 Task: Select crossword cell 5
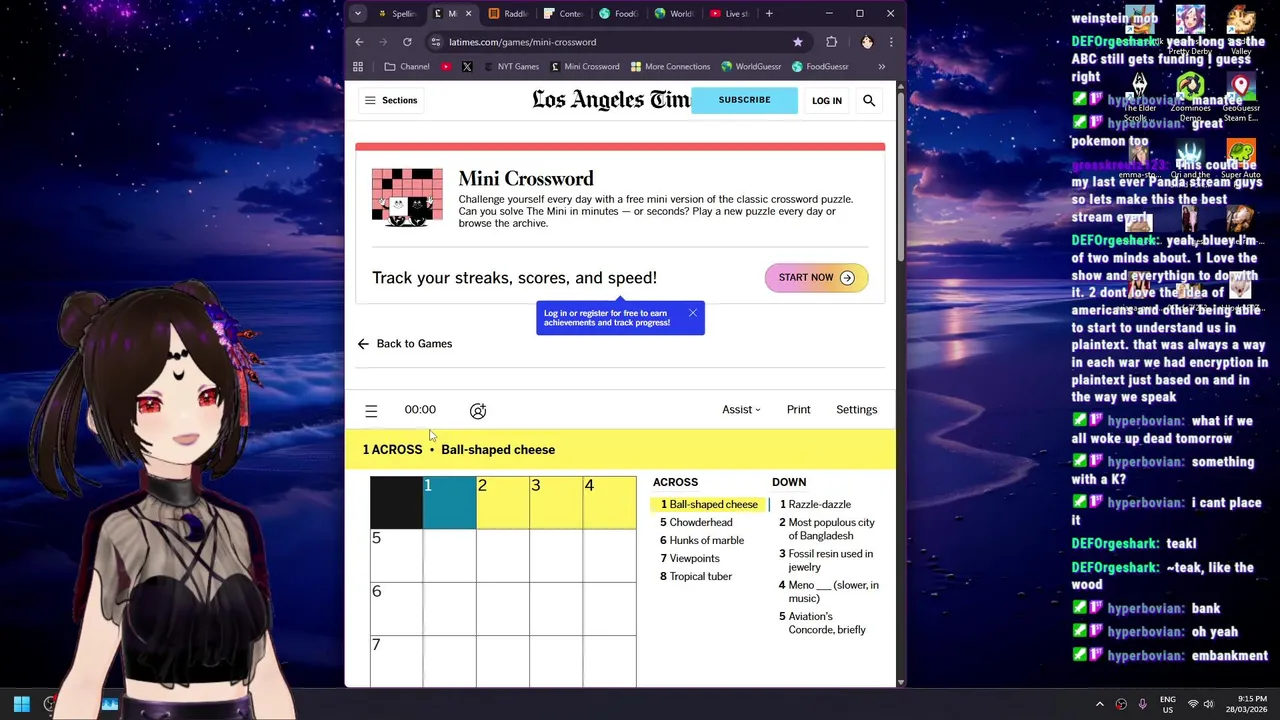point(396,556)
